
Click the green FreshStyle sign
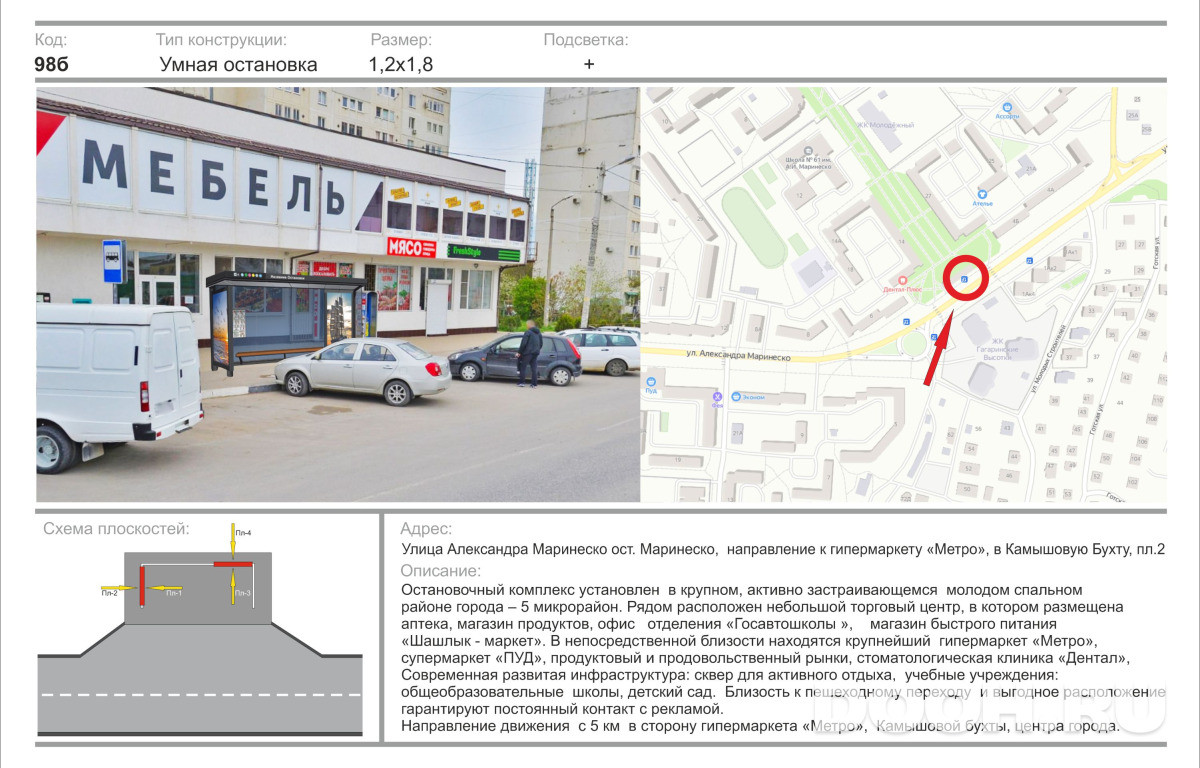coord(484,252)
